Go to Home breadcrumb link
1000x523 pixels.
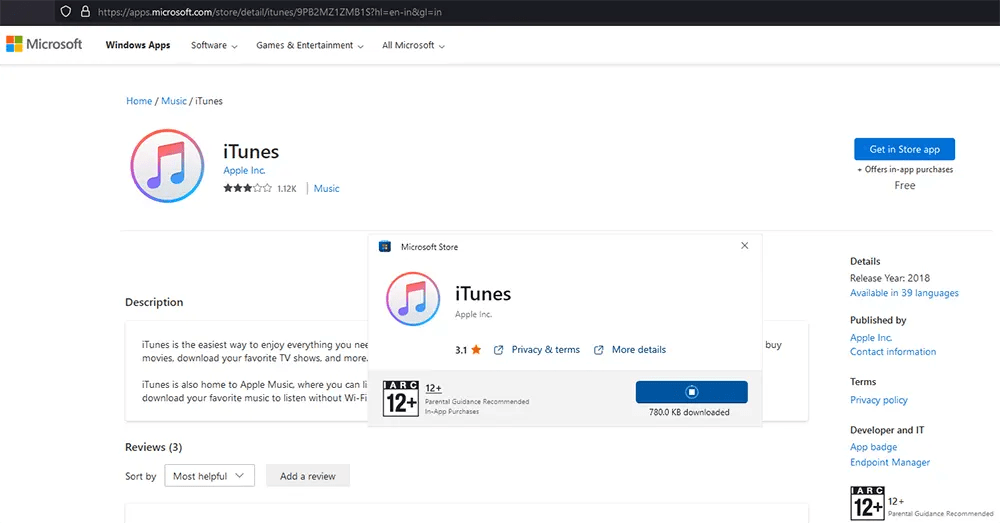[x=139, y=101]
